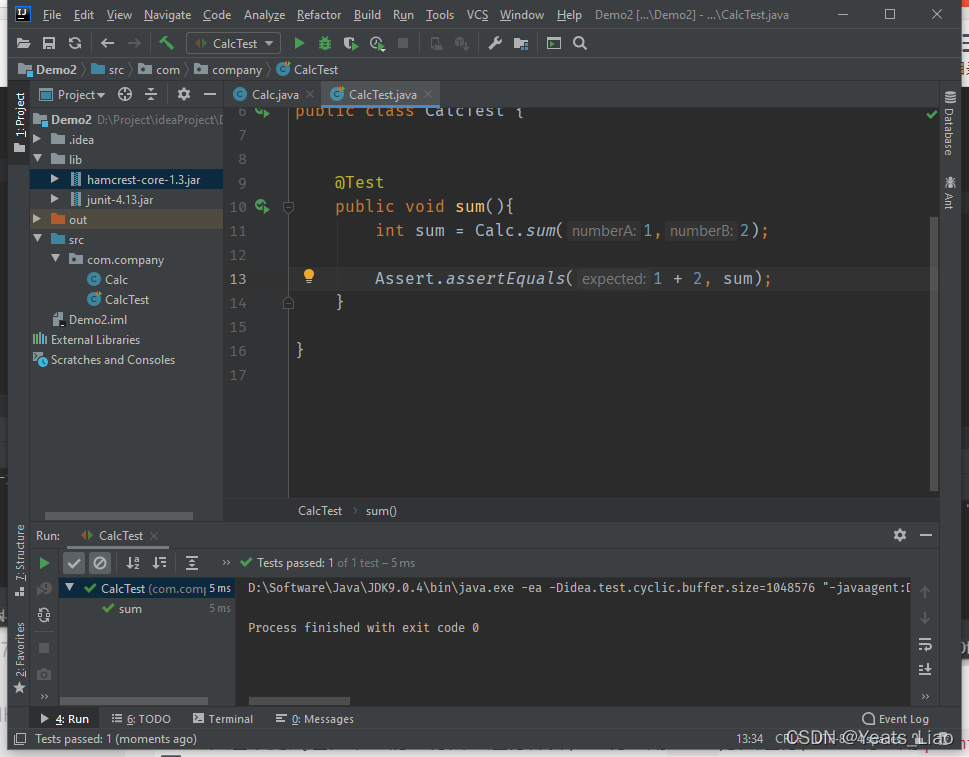Toggle show passed tests button
The height and width of the screenshot is (757, 969).
pyautogui.click(x=74, y=563)
